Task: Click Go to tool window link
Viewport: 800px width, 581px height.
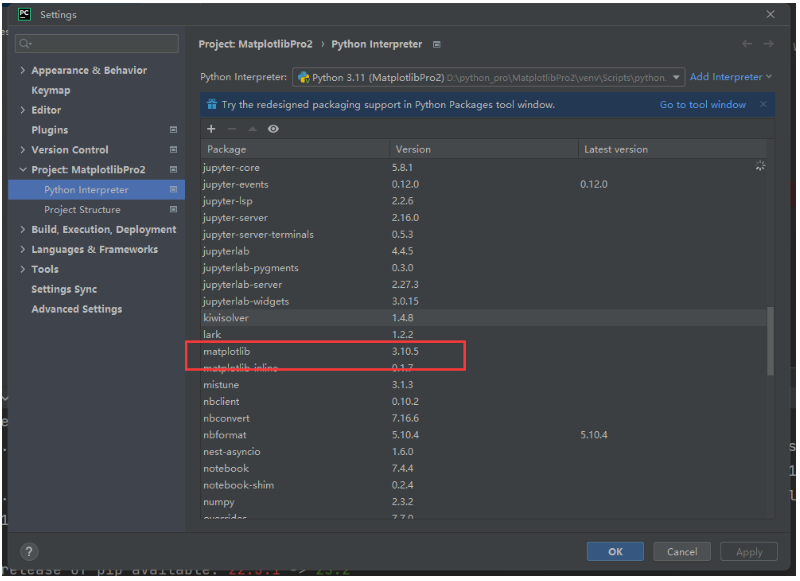Action: click(703, 105)
